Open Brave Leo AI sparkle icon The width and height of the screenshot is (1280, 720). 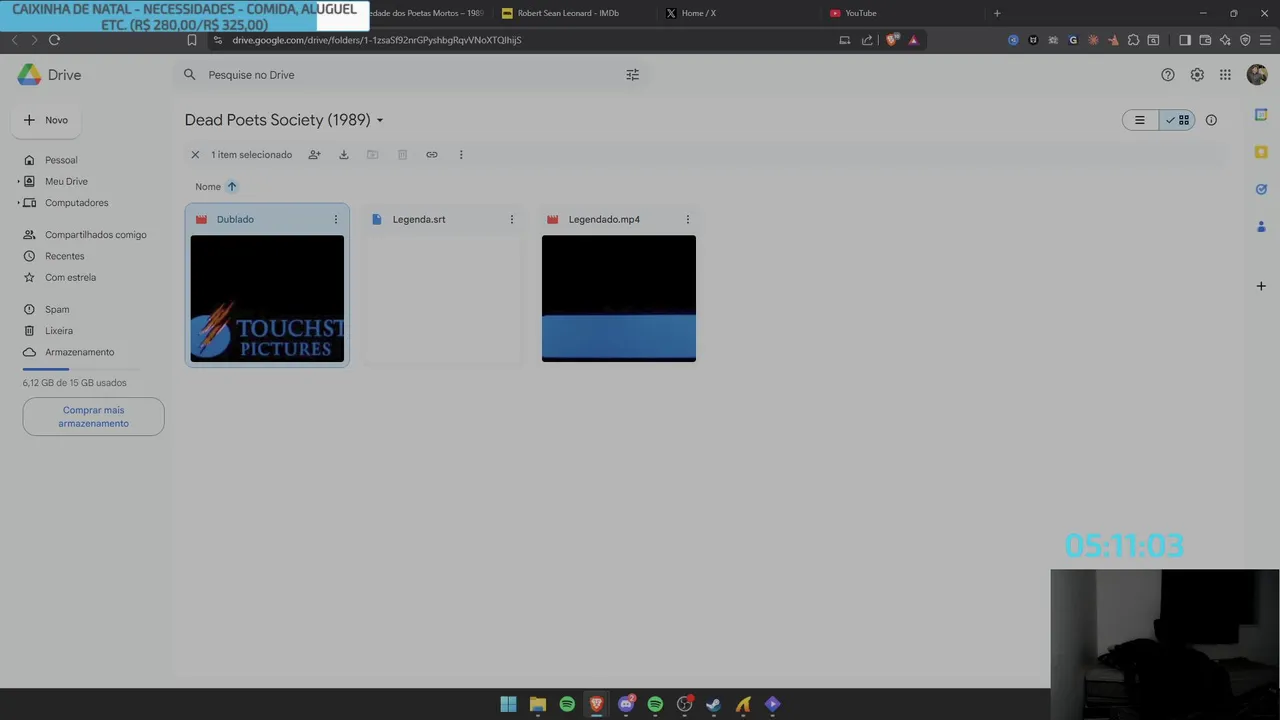click(x=1225, y=40)
